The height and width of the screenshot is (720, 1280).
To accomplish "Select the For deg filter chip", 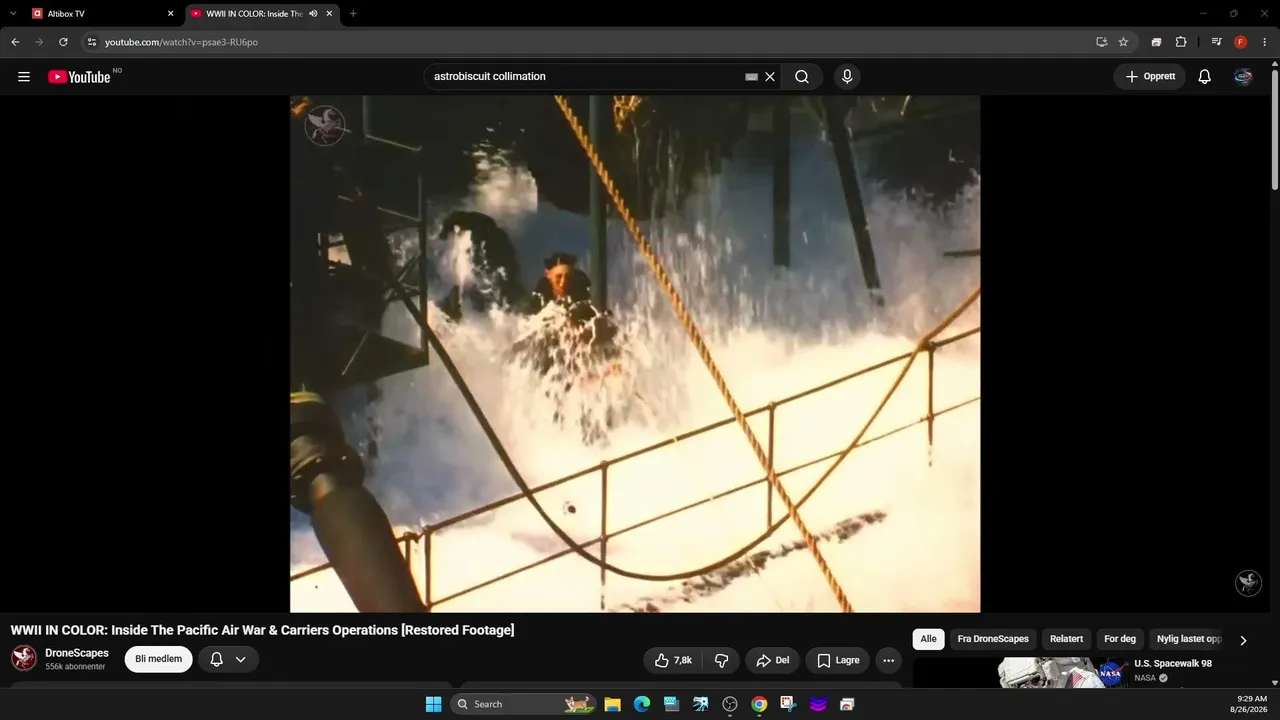I will click(x=1120, y=639).
